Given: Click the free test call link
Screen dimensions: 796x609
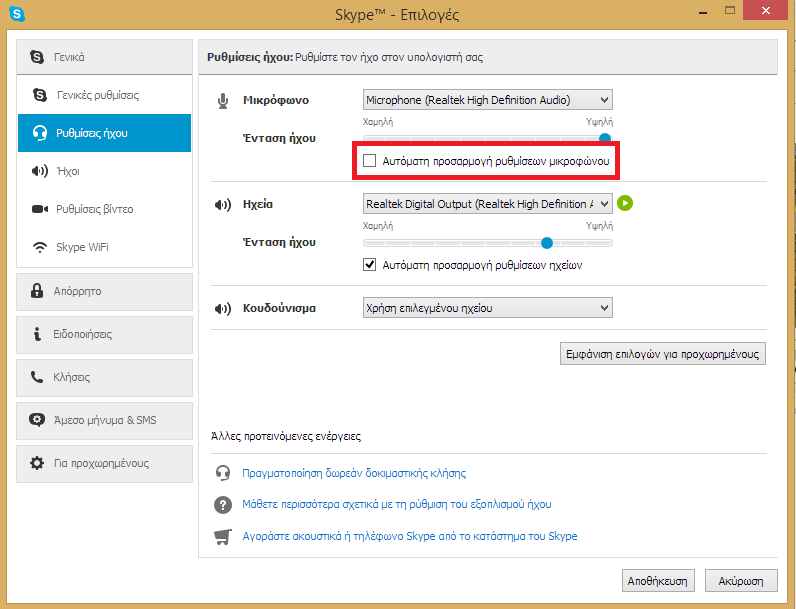Looking at the screenshot, I should [354, 473].
